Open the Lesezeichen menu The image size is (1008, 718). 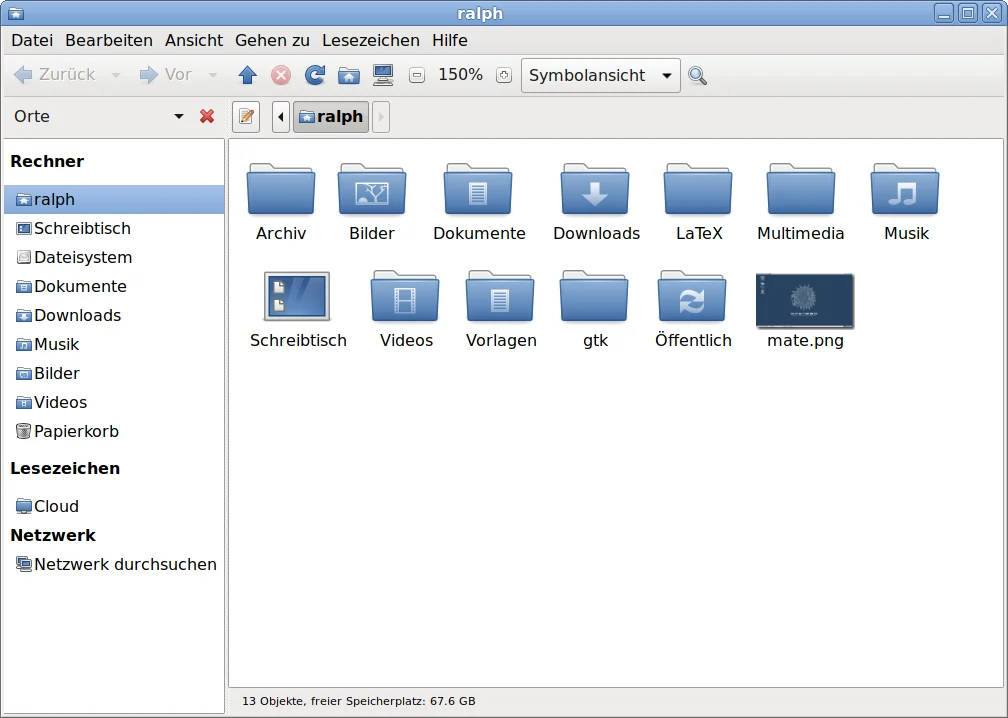371,40
